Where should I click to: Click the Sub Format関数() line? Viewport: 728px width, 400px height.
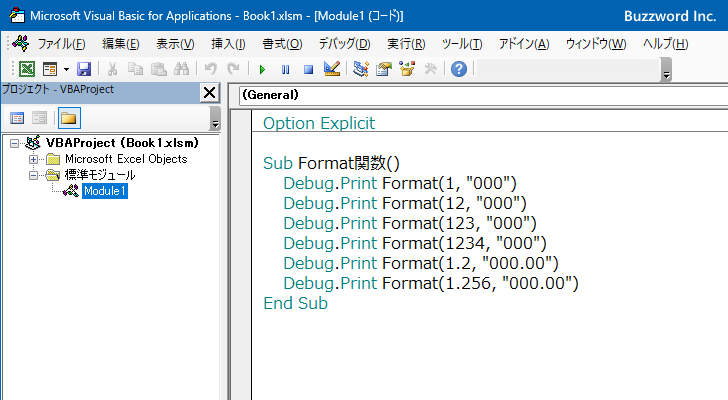[x=331, y=163]
